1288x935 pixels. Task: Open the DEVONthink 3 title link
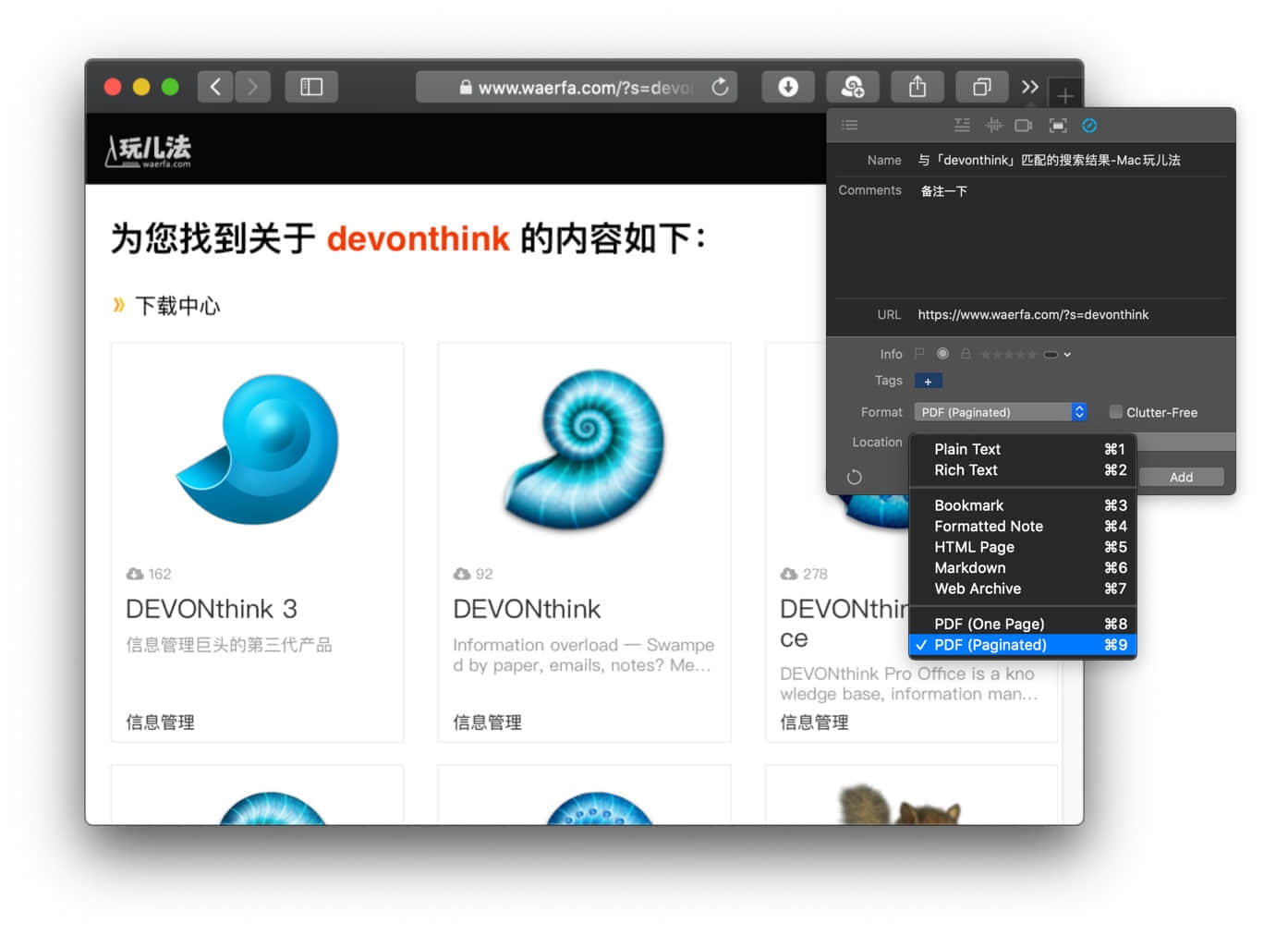(212, 609)
